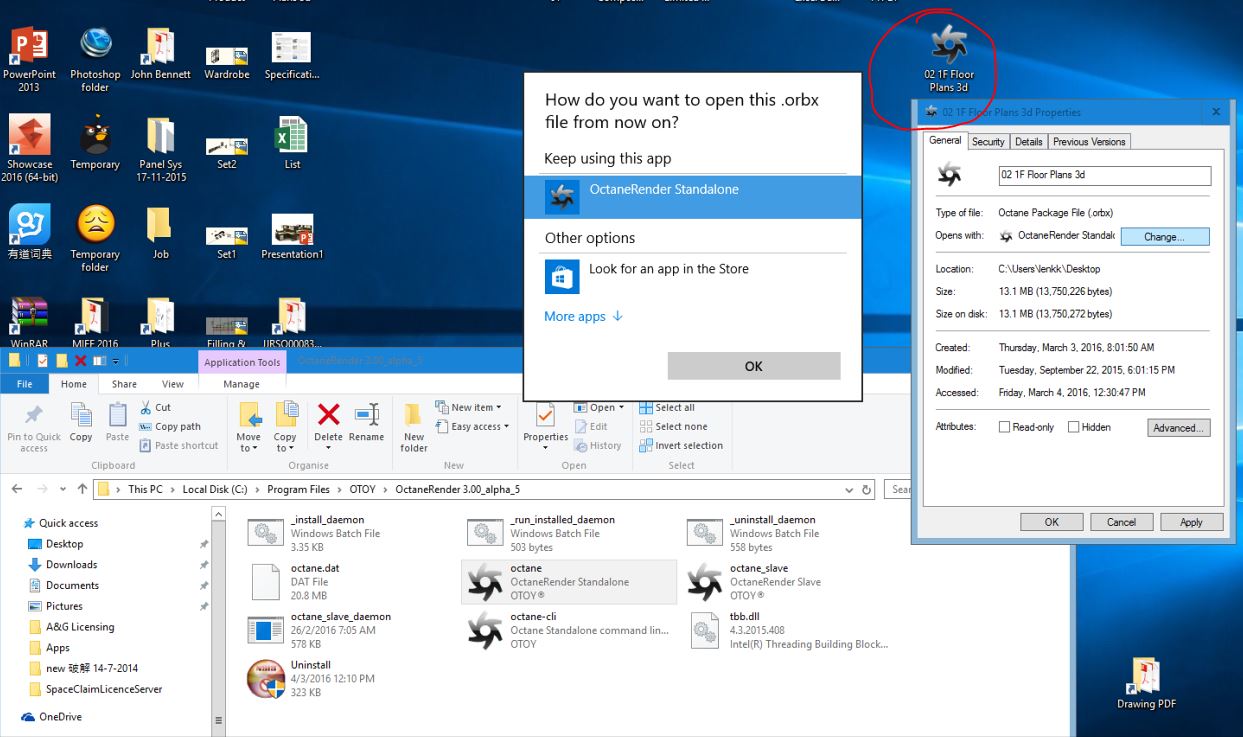Click OTOY in the address breadcrumb
This screenshot has width=1243, height=737.
click(x=362, y=489)
